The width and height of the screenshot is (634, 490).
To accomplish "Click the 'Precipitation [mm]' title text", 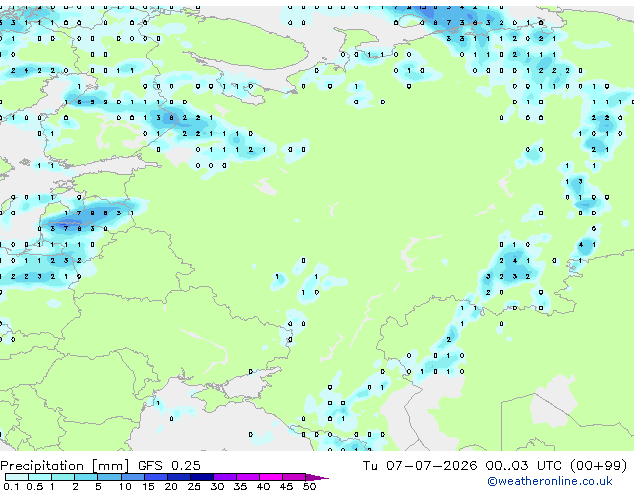I will (x=65, y=466).
